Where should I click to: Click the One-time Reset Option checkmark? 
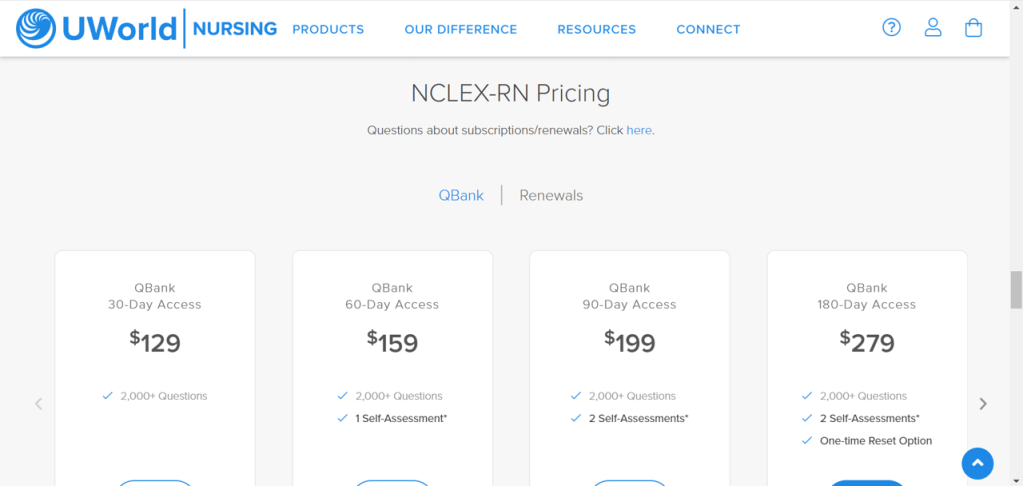tap(807, 441)
